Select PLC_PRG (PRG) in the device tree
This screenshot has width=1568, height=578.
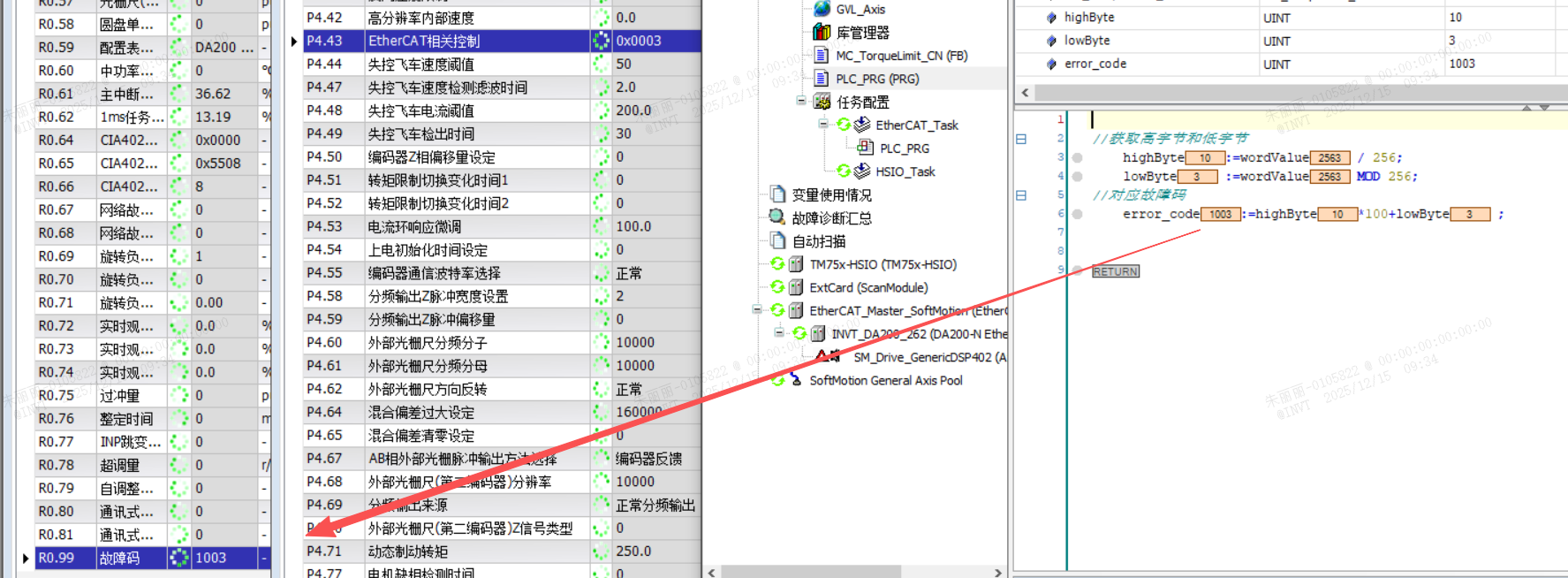[x=876, y=79]
